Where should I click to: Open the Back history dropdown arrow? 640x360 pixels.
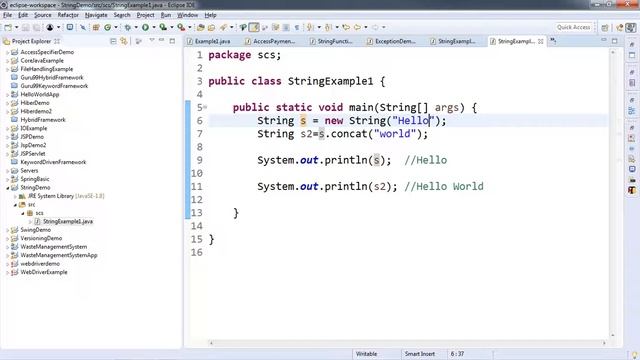[366, 27]
